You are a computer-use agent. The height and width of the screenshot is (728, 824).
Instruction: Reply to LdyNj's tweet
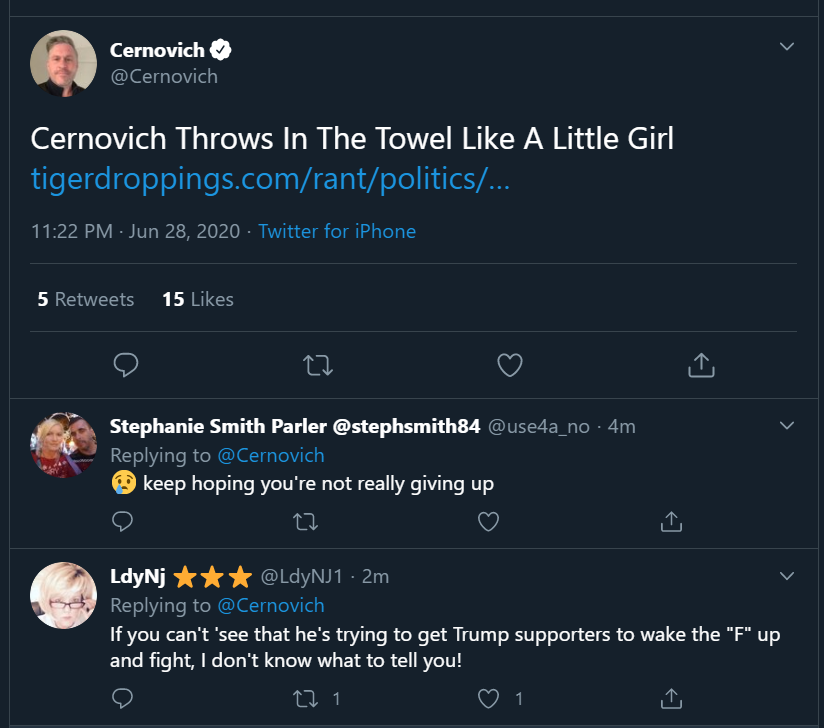pyautogui.click(x=122, y=697)
